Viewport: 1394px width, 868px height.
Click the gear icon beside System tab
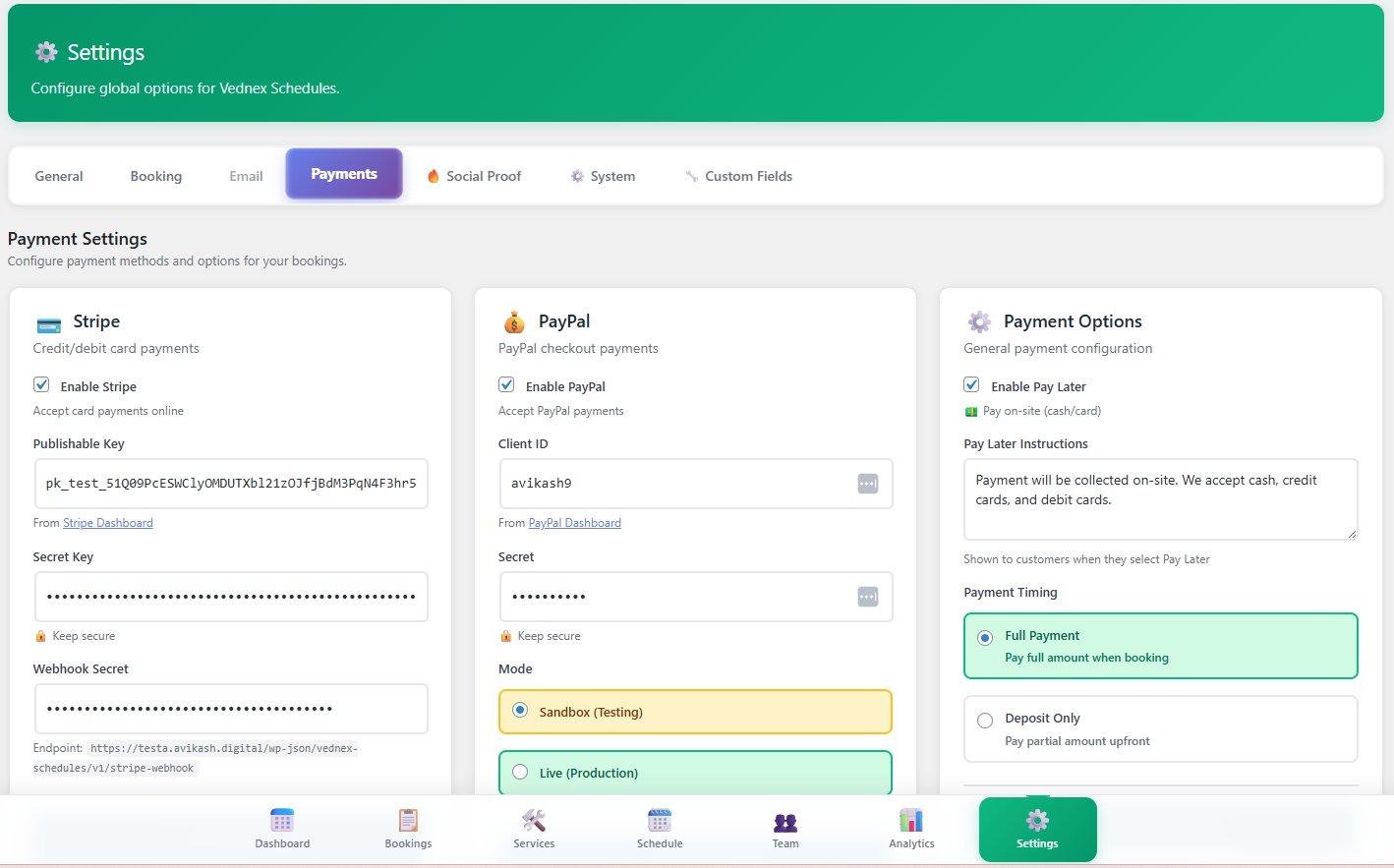(x=577, y=176)
